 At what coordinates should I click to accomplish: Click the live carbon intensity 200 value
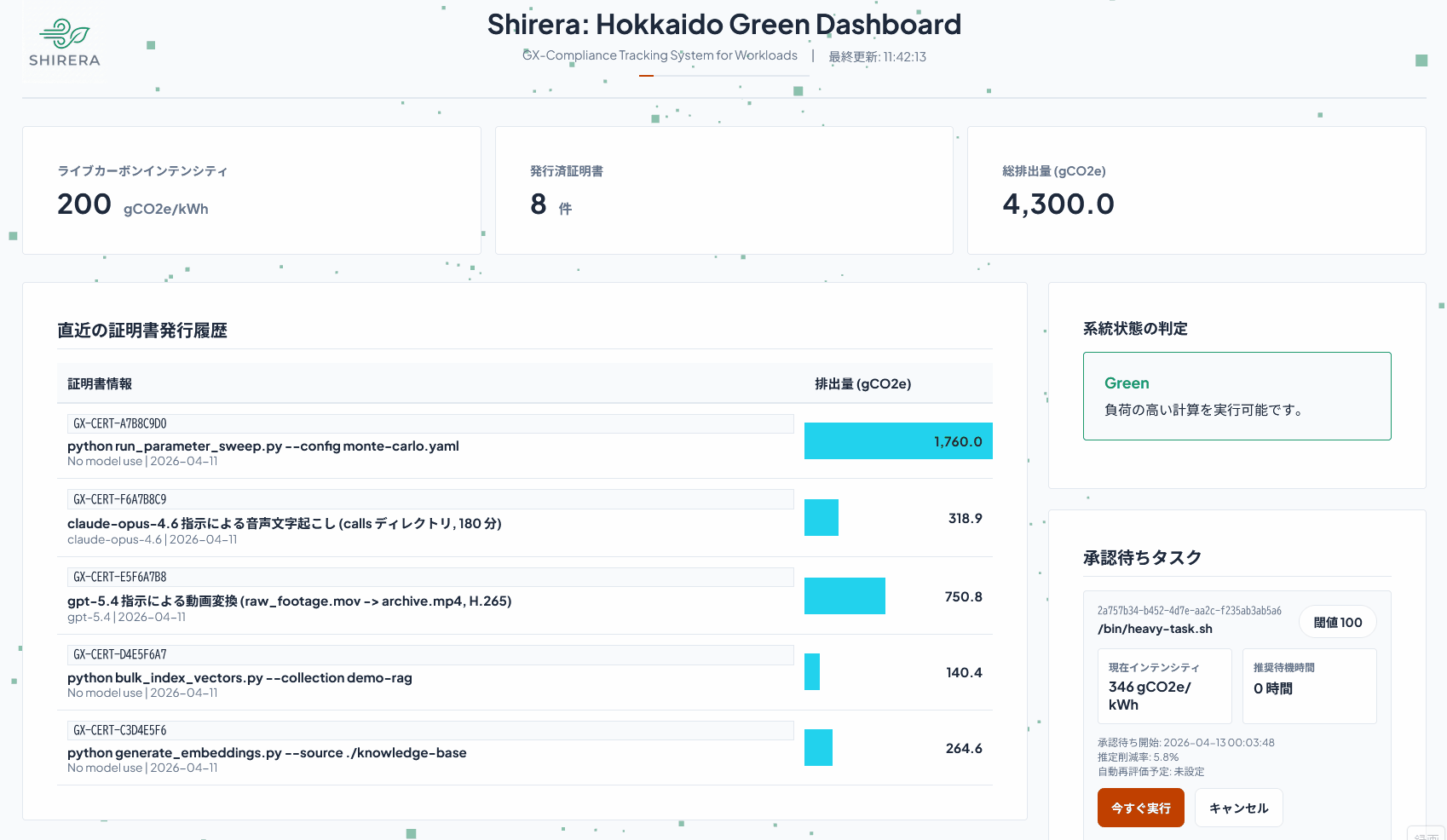pyautogui.click(x=84, y=204)
